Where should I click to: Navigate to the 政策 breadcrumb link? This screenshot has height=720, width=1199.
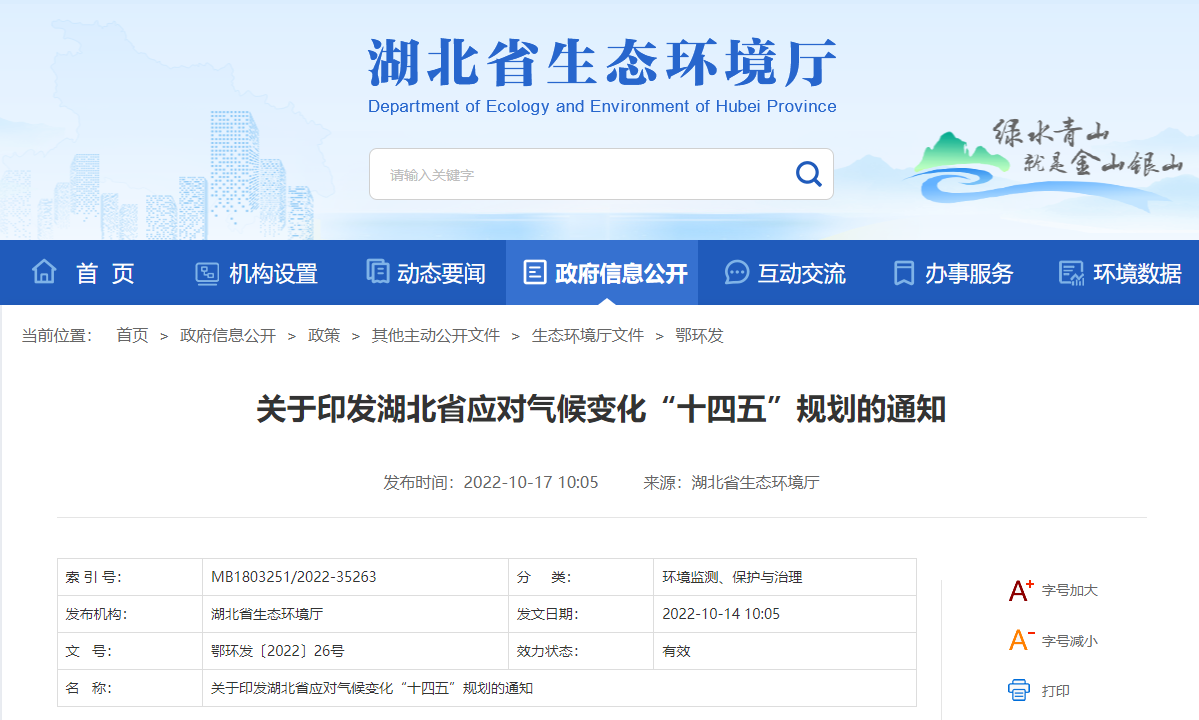click(324, 336)
